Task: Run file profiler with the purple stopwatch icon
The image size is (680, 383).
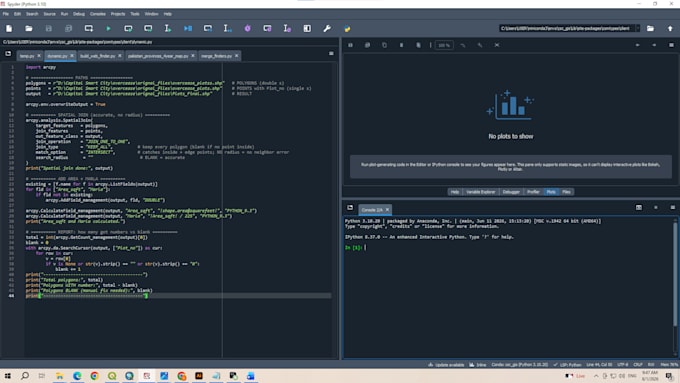Action: click(247, 29)
